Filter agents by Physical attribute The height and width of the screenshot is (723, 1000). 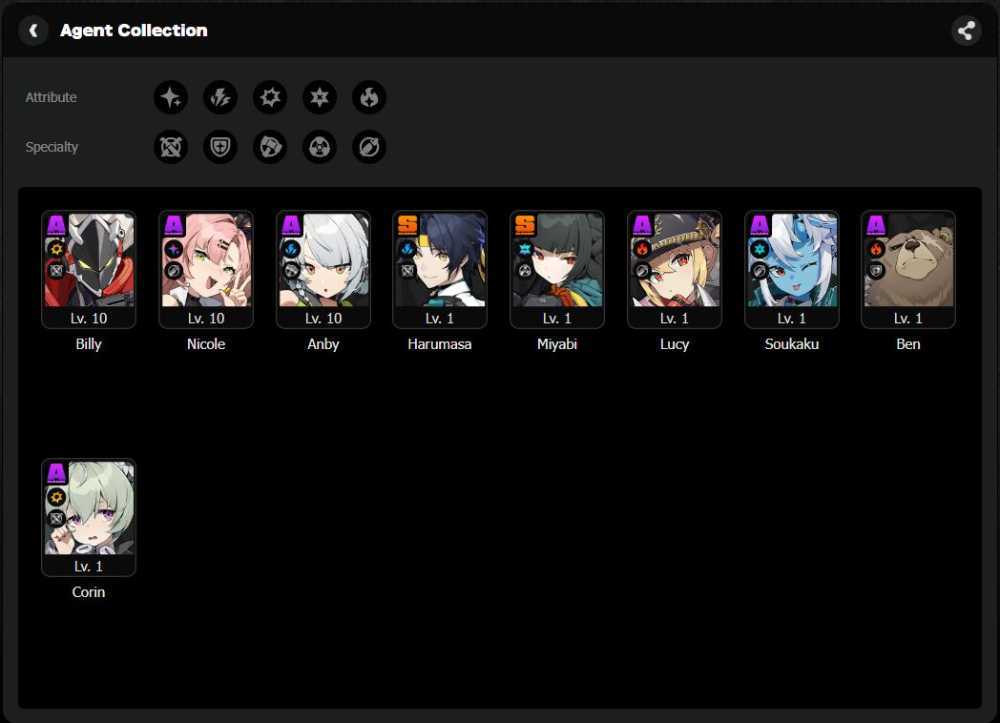click(x=270, y=98)
